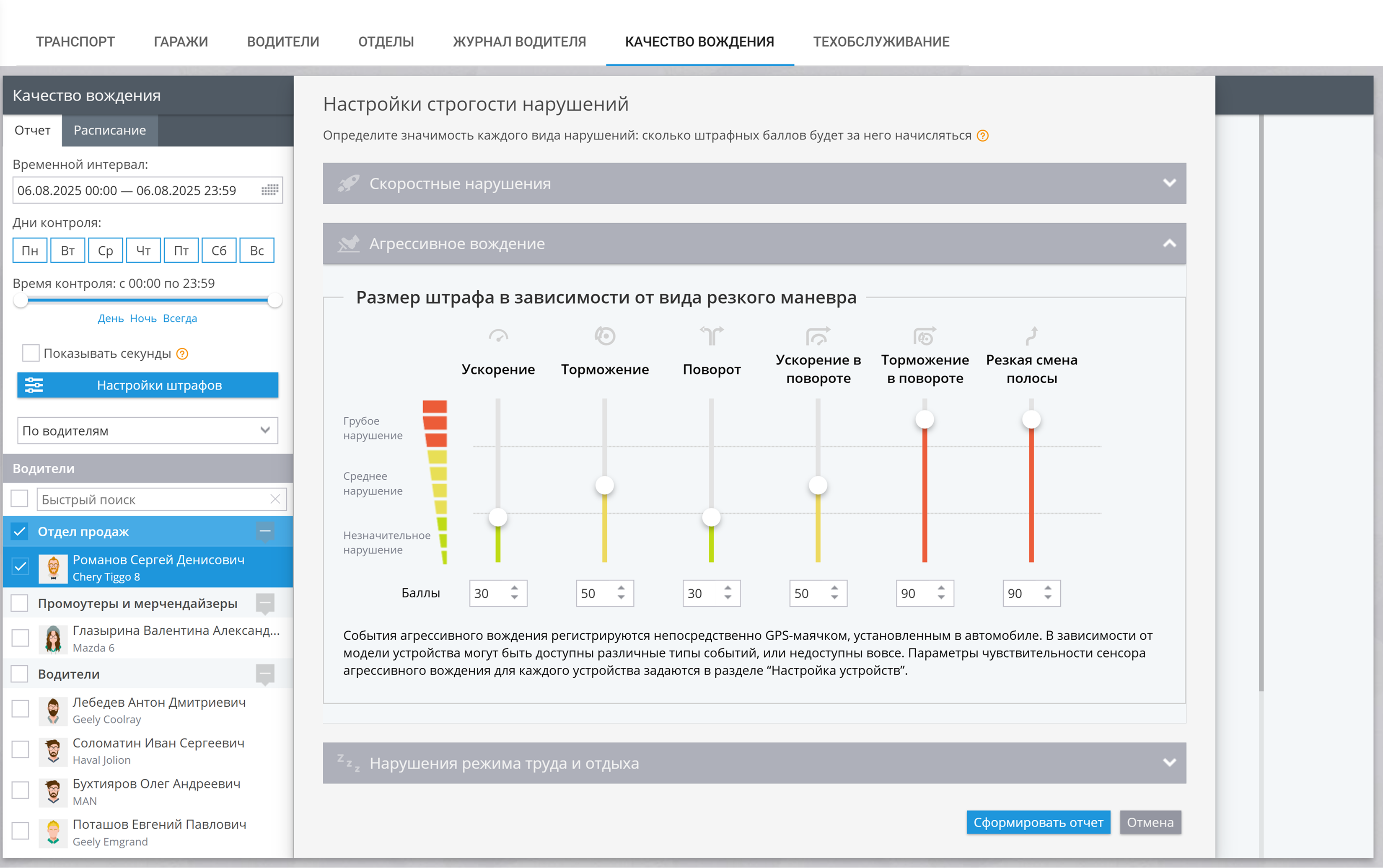Viewport: 1383px width, 868px height.
Task: Collapse Промоутеры и мерчендайзеры group
Action: (265, 603)
